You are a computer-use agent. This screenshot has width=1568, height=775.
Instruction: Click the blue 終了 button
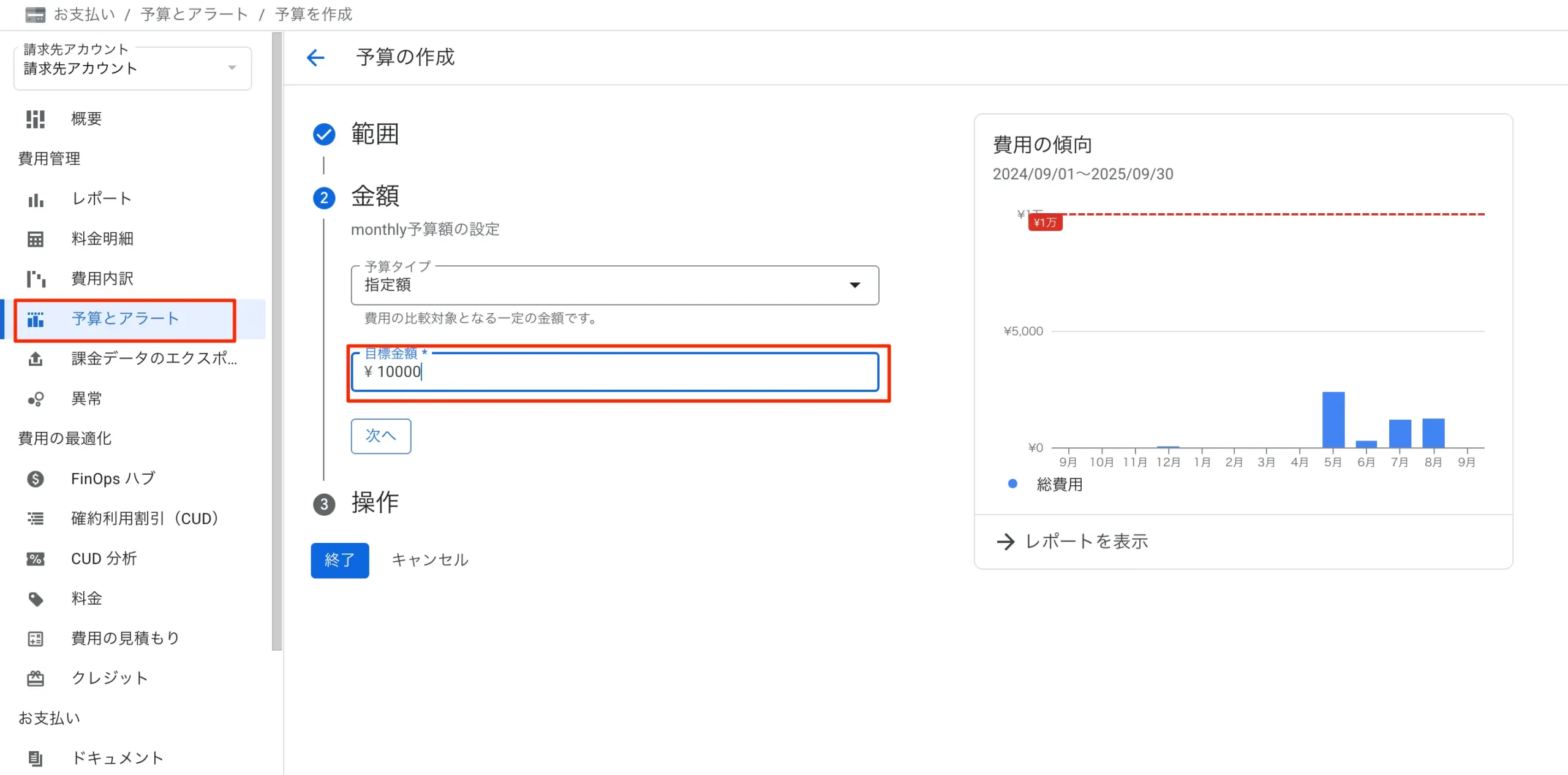339,560
